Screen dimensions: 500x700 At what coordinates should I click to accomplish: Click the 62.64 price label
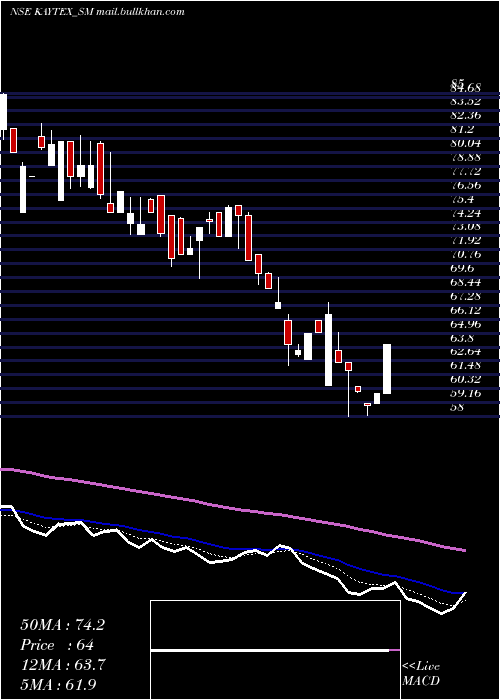[466, 351]
